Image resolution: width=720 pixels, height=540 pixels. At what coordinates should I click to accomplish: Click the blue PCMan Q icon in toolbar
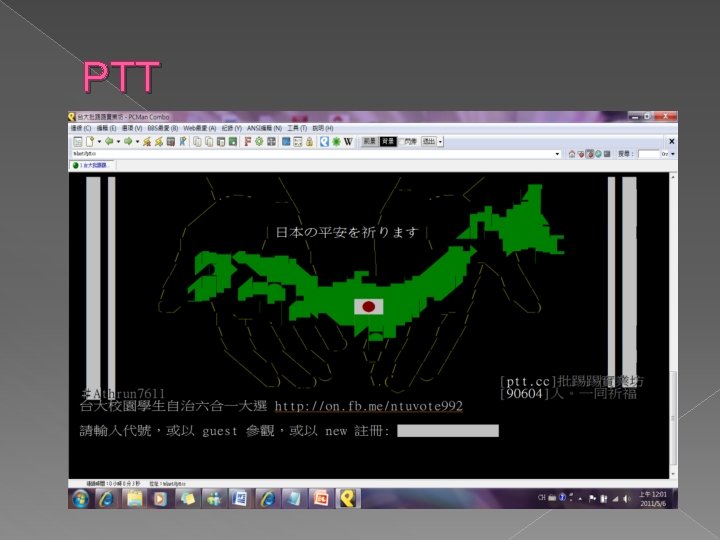324,141
